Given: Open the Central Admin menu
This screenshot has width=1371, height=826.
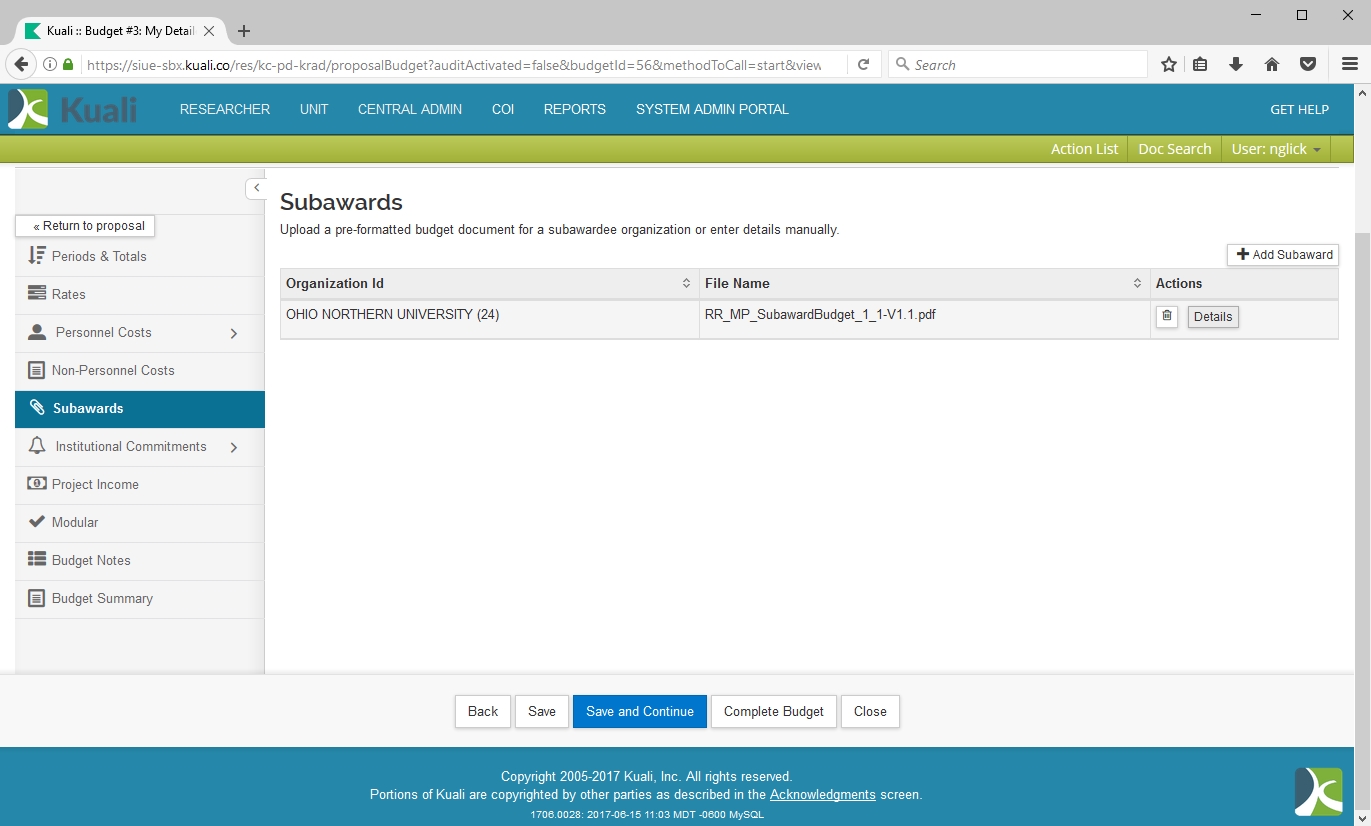Looking at the screenshot, I should tap(410, 110).
